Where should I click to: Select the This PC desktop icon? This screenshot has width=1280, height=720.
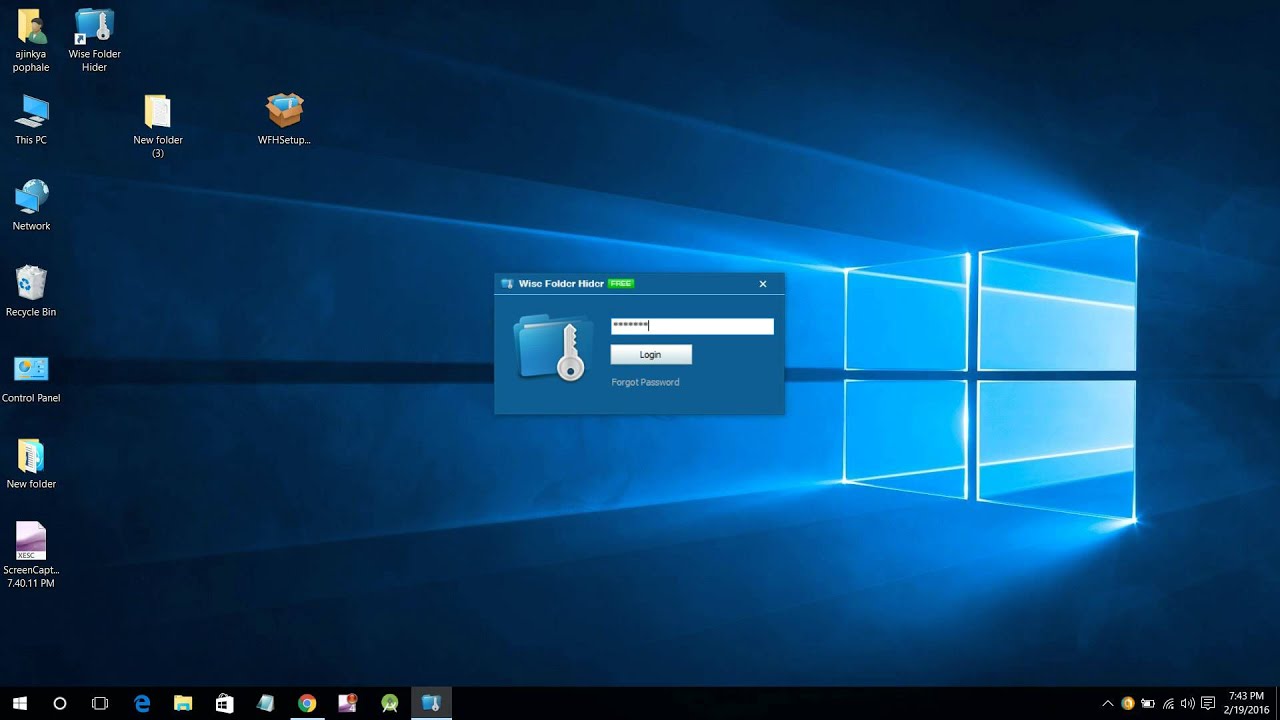[31, 120]
